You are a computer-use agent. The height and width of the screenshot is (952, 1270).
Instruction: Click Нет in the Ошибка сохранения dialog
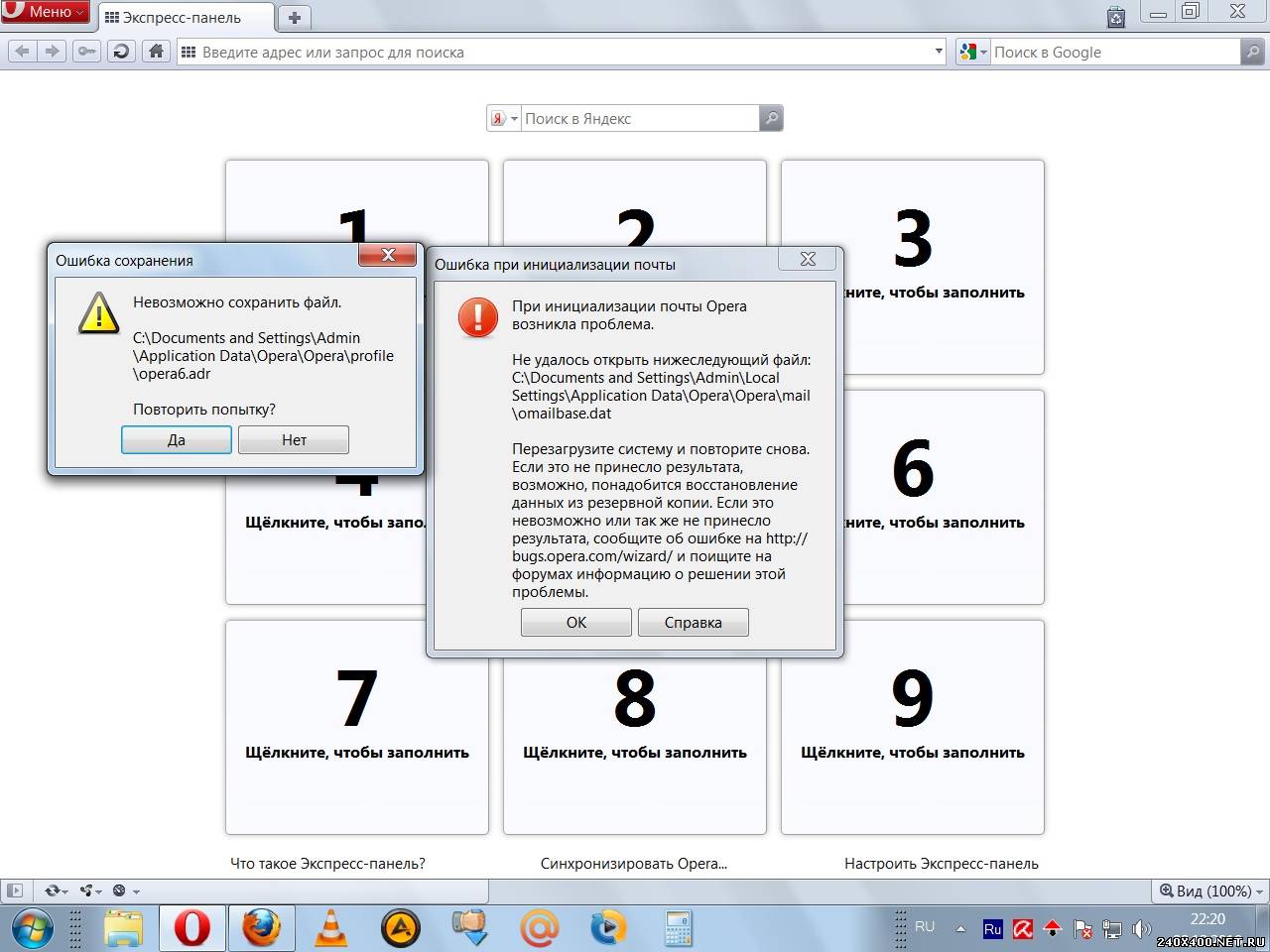tap(294, 439)
